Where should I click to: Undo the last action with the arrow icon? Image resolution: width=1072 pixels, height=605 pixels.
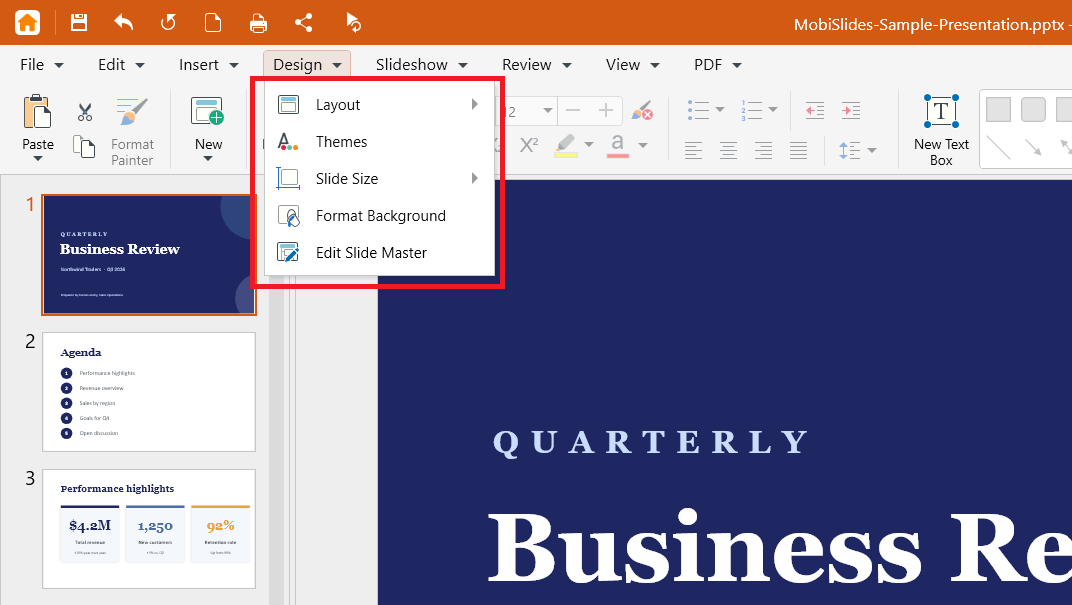[x=124, y=23]
